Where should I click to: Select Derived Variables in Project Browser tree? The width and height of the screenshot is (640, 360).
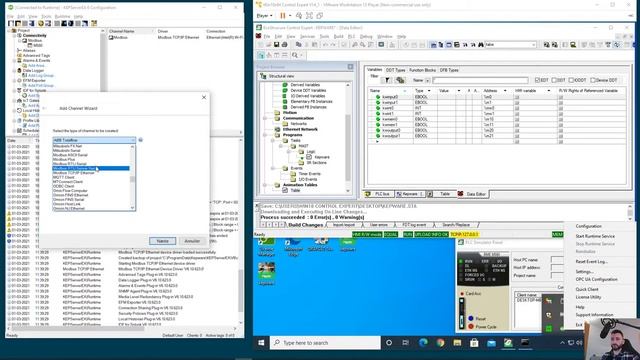305,85
